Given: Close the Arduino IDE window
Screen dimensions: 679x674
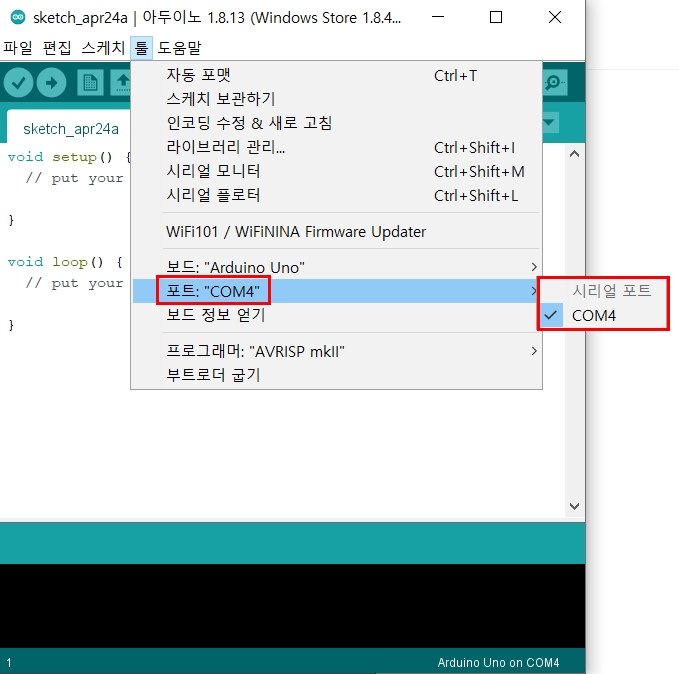Looking at the screenshot, I should click(555, 17).
